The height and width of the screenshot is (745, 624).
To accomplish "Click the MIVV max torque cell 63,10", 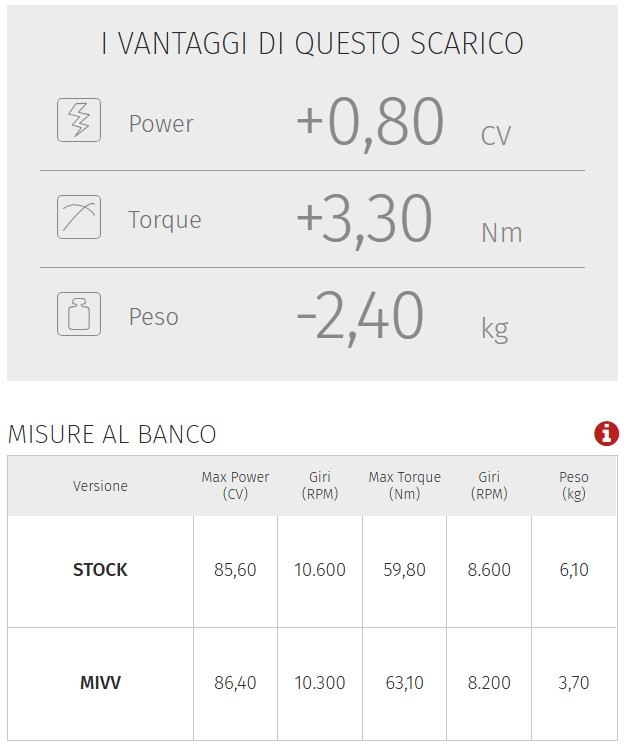I will [404, 683].
